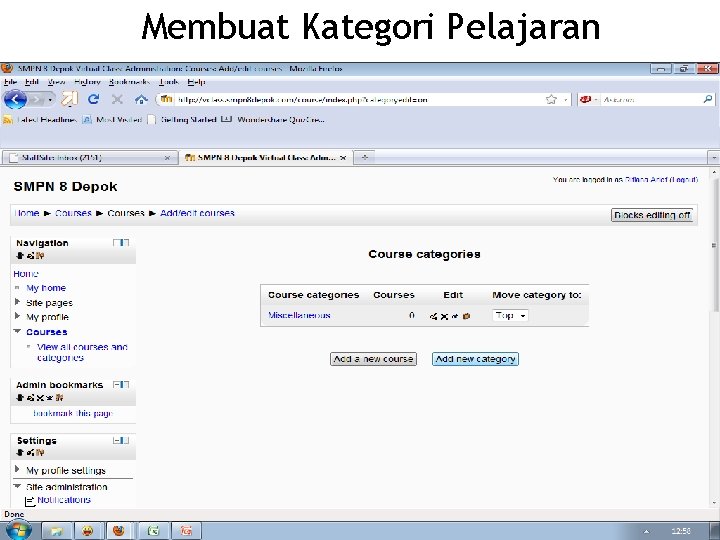Click the URL address field
Screen dimensions: 720x540
[x=358, y=99]
